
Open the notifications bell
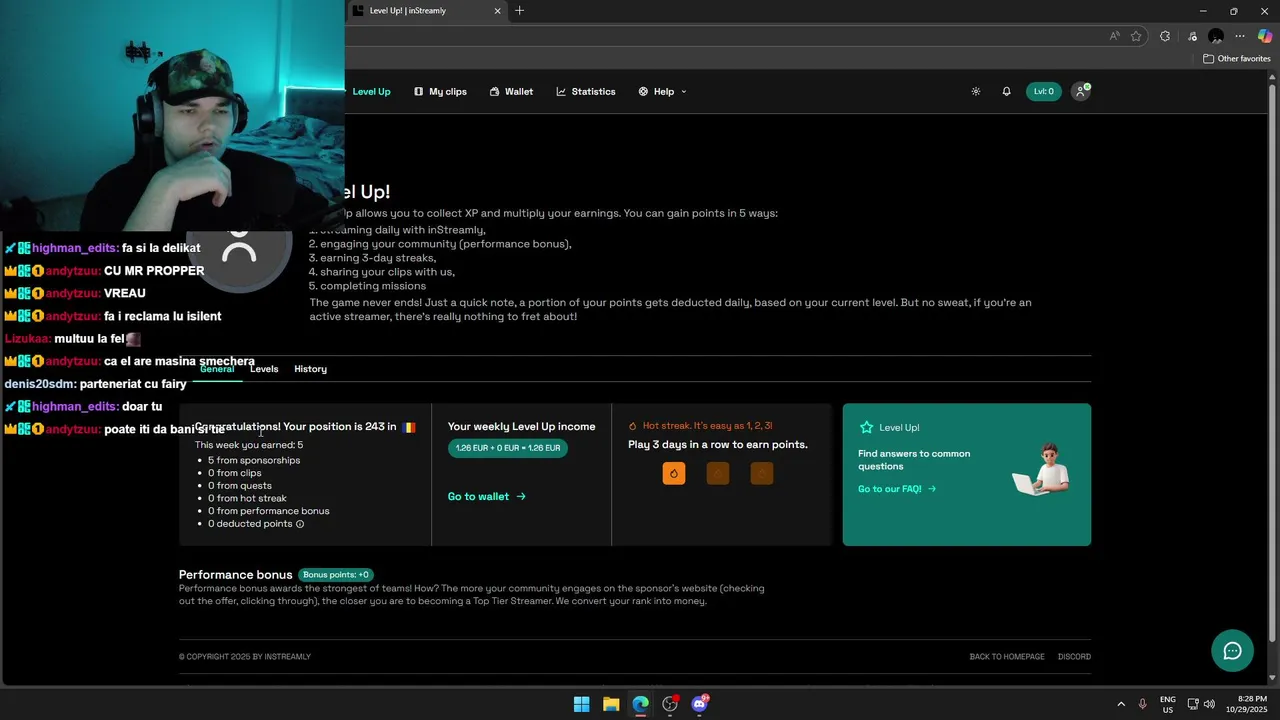1006,91
